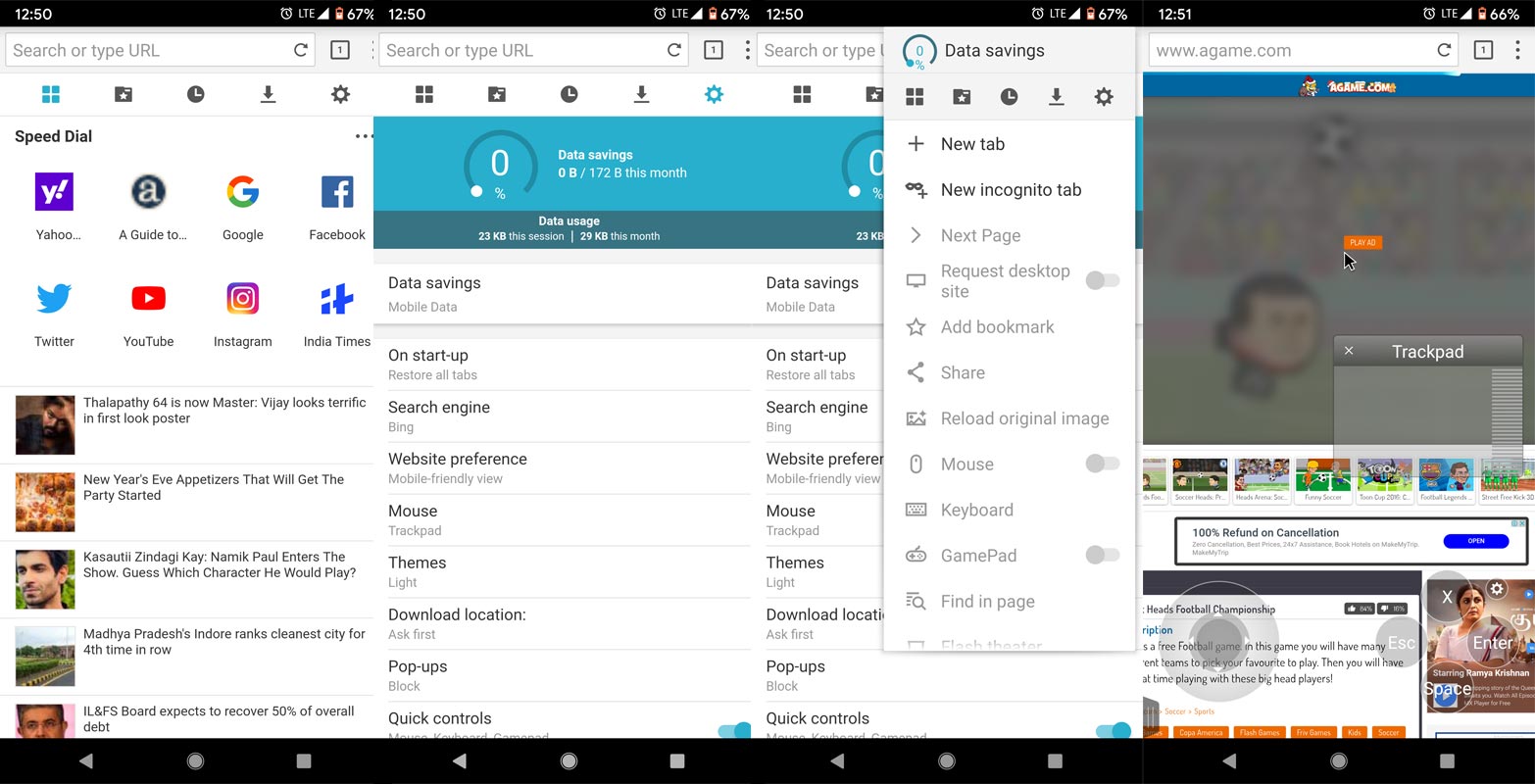Image resolution: width=1535 pixels, height=784 pixels.
Task: Open Themes Light option on settings screen
Action: (x=563, y=571)
